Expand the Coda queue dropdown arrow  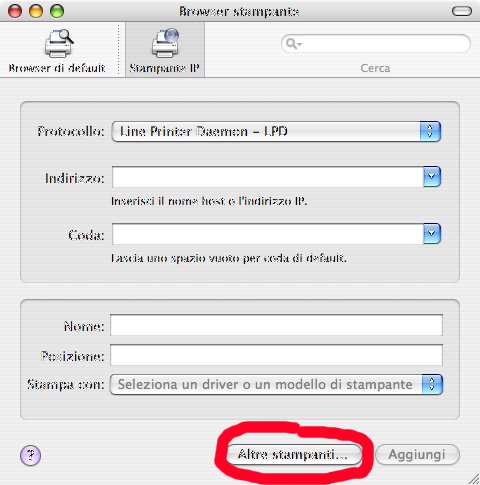432,234
